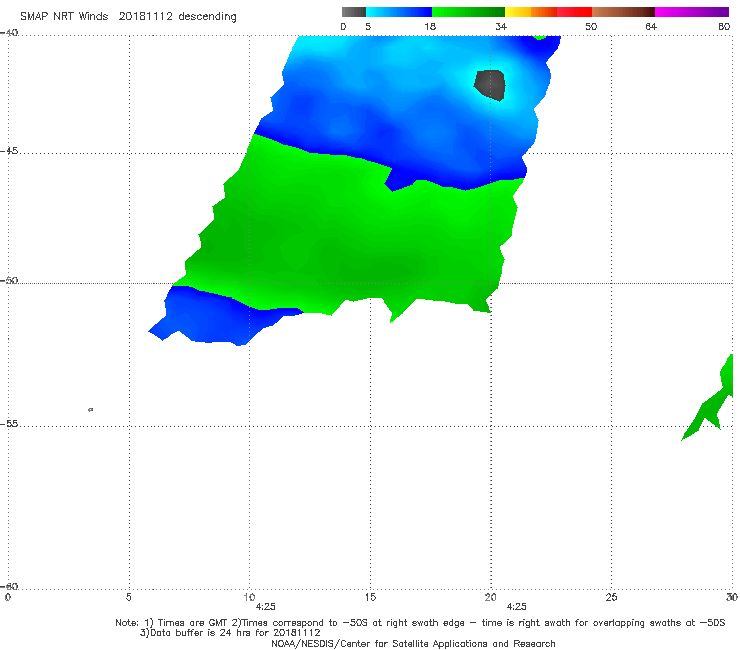Click the "15" longitude axis label
This screenshot has width=740, height=650.
pyautogui.click(x=370, y=597)
